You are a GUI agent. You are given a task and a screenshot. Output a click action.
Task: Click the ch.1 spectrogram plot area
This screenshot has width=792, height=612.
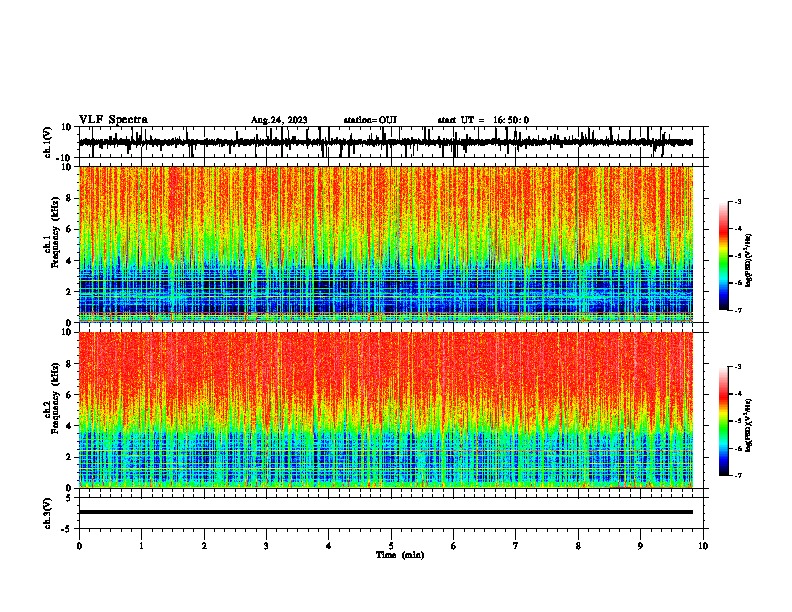(386, 244)
